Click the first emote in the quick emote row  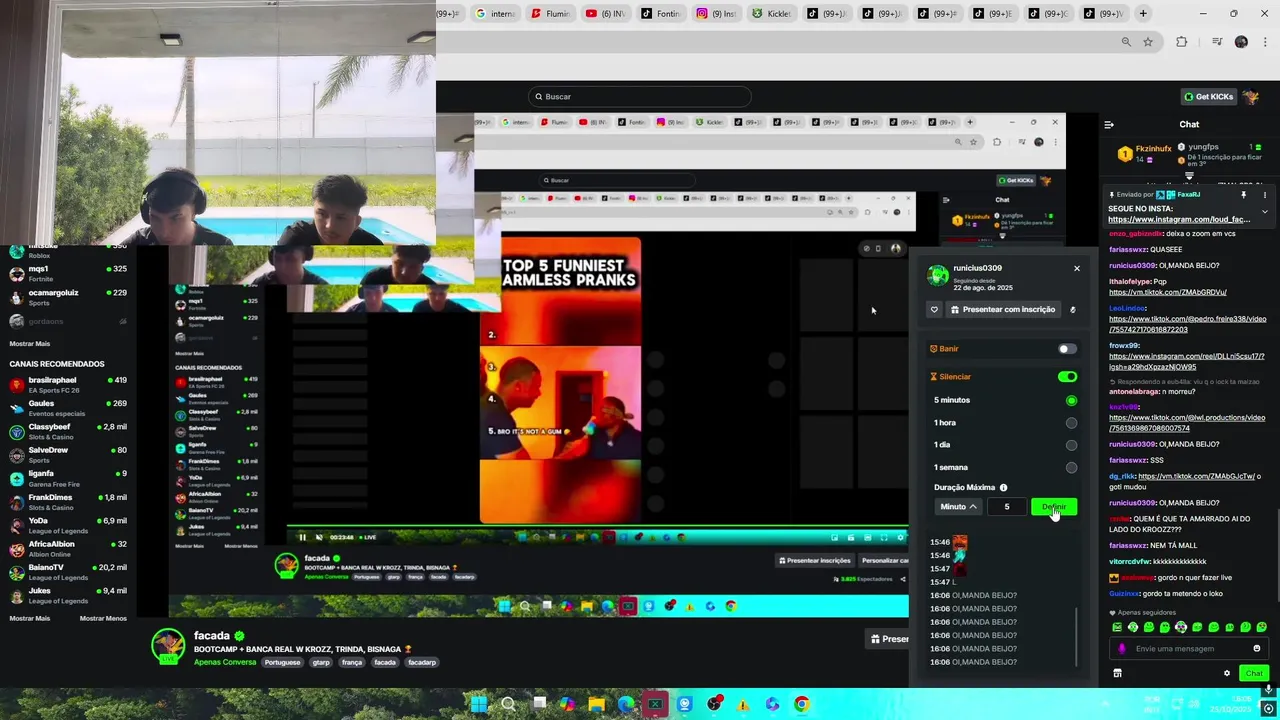(x=1117, y=628)
